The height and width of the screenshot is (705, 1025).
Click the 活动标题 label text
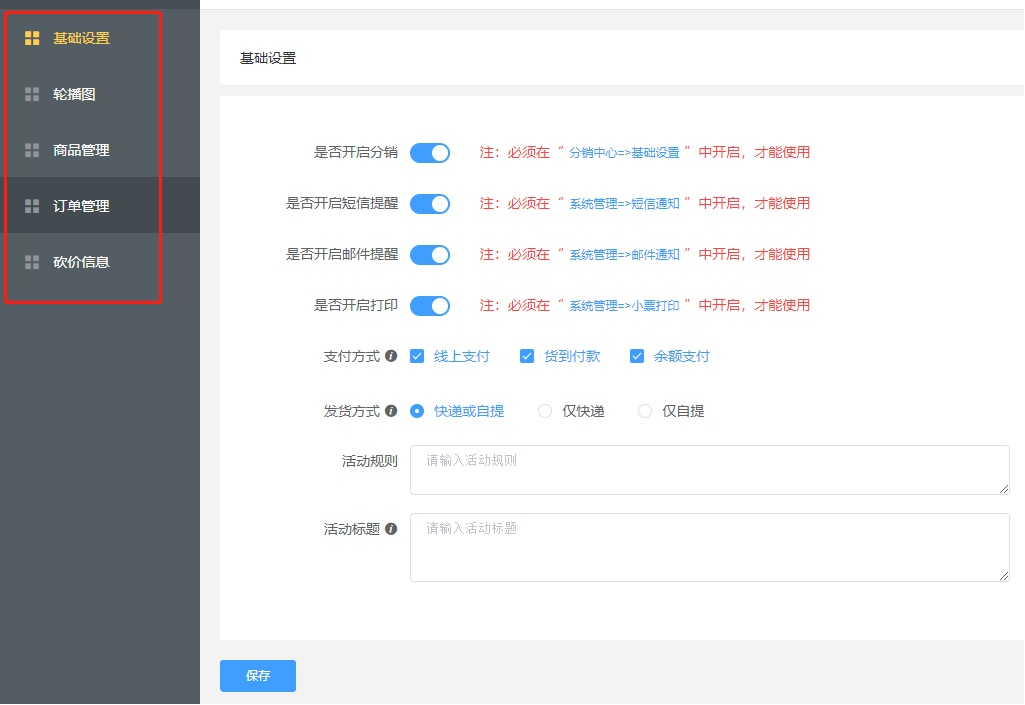coord(352,529)
